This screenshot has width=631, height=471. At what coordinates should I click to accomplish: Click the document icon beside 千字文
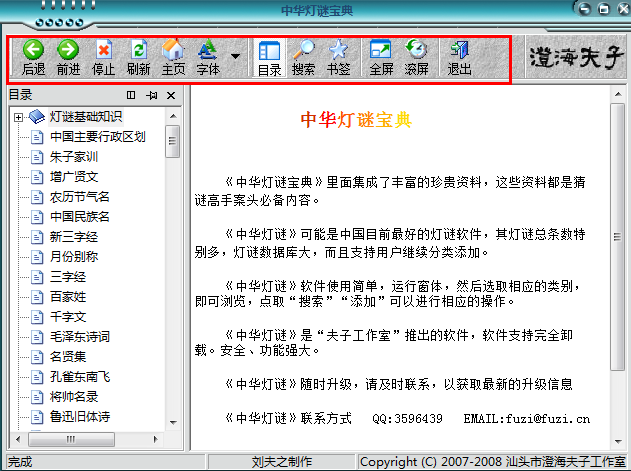[x=37, y=317]
